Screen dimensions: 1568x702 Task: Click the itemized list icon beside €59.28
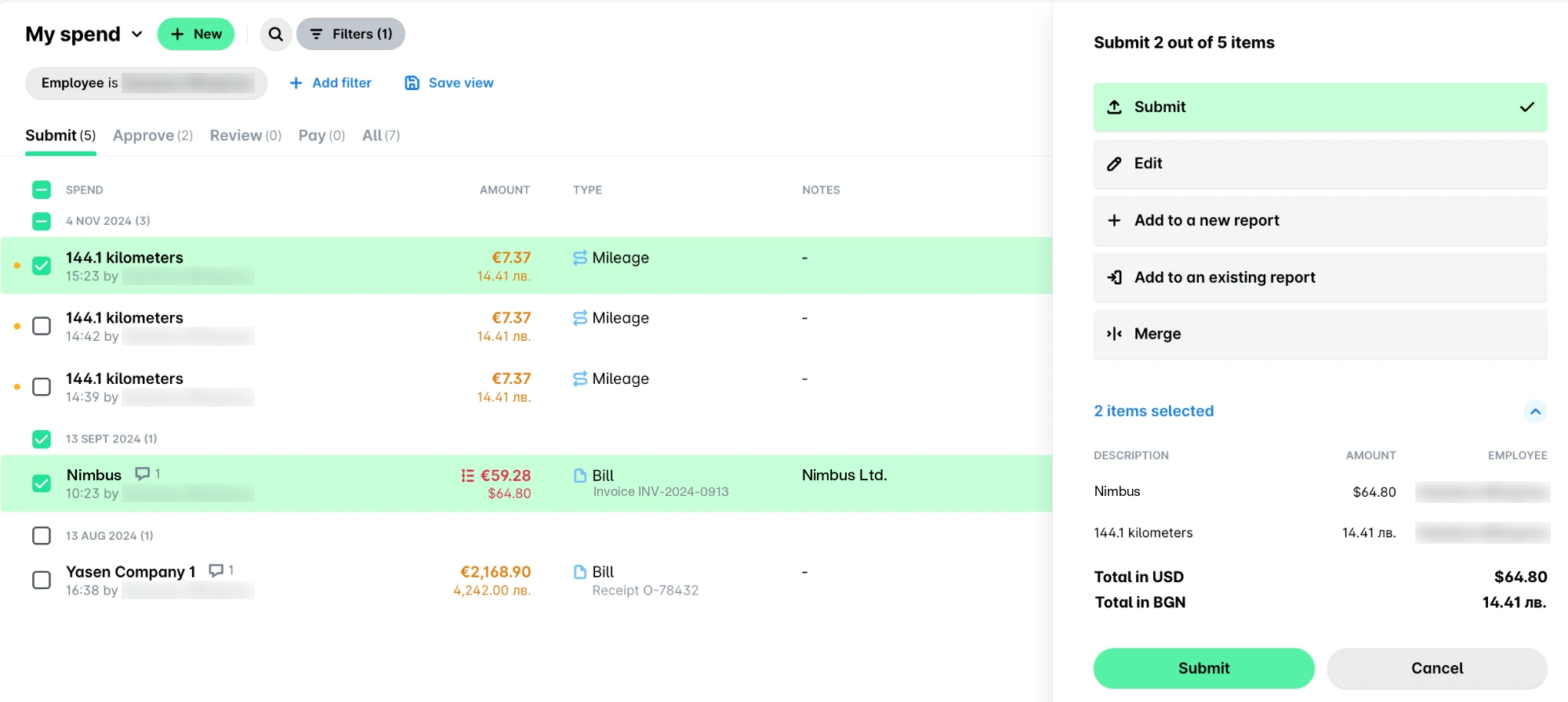468,476
